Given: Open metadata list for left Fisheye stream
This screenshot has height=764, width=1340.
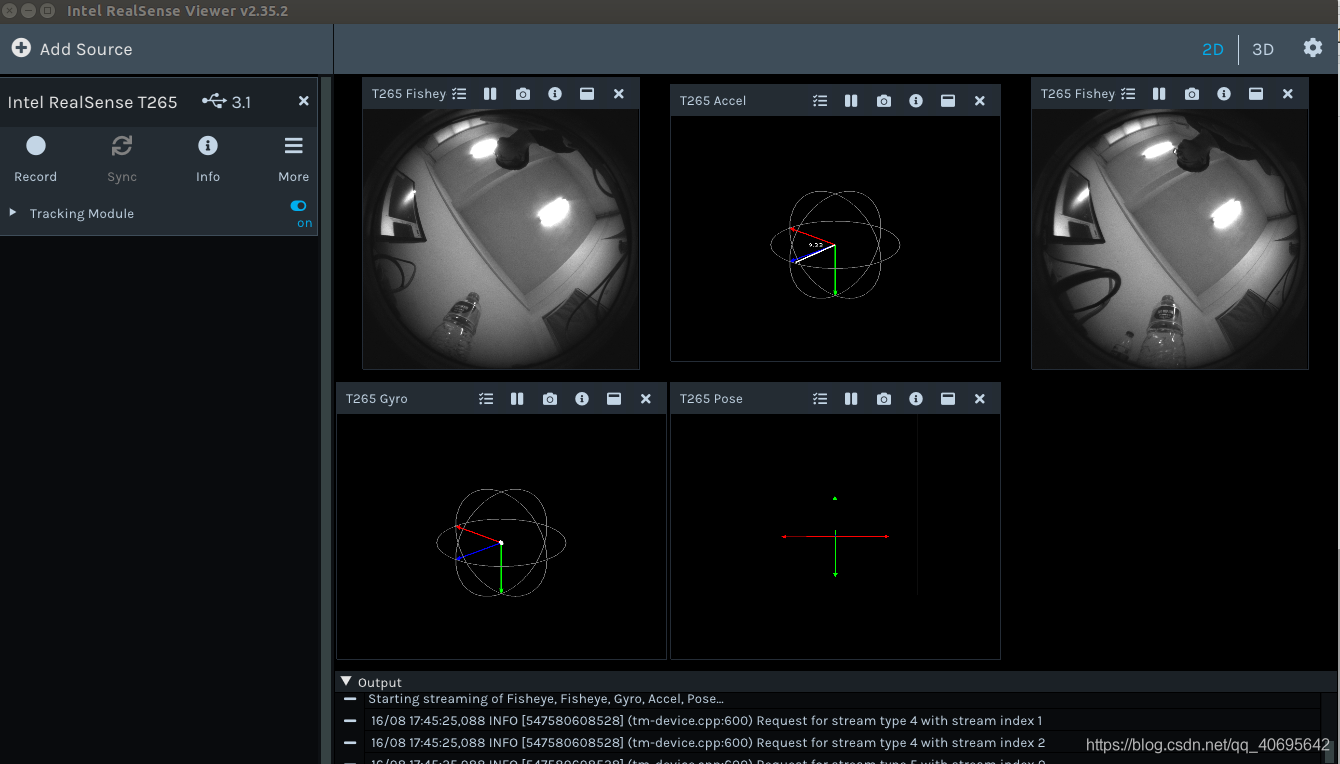Looking at the screenshot, I should pos(459,94).
